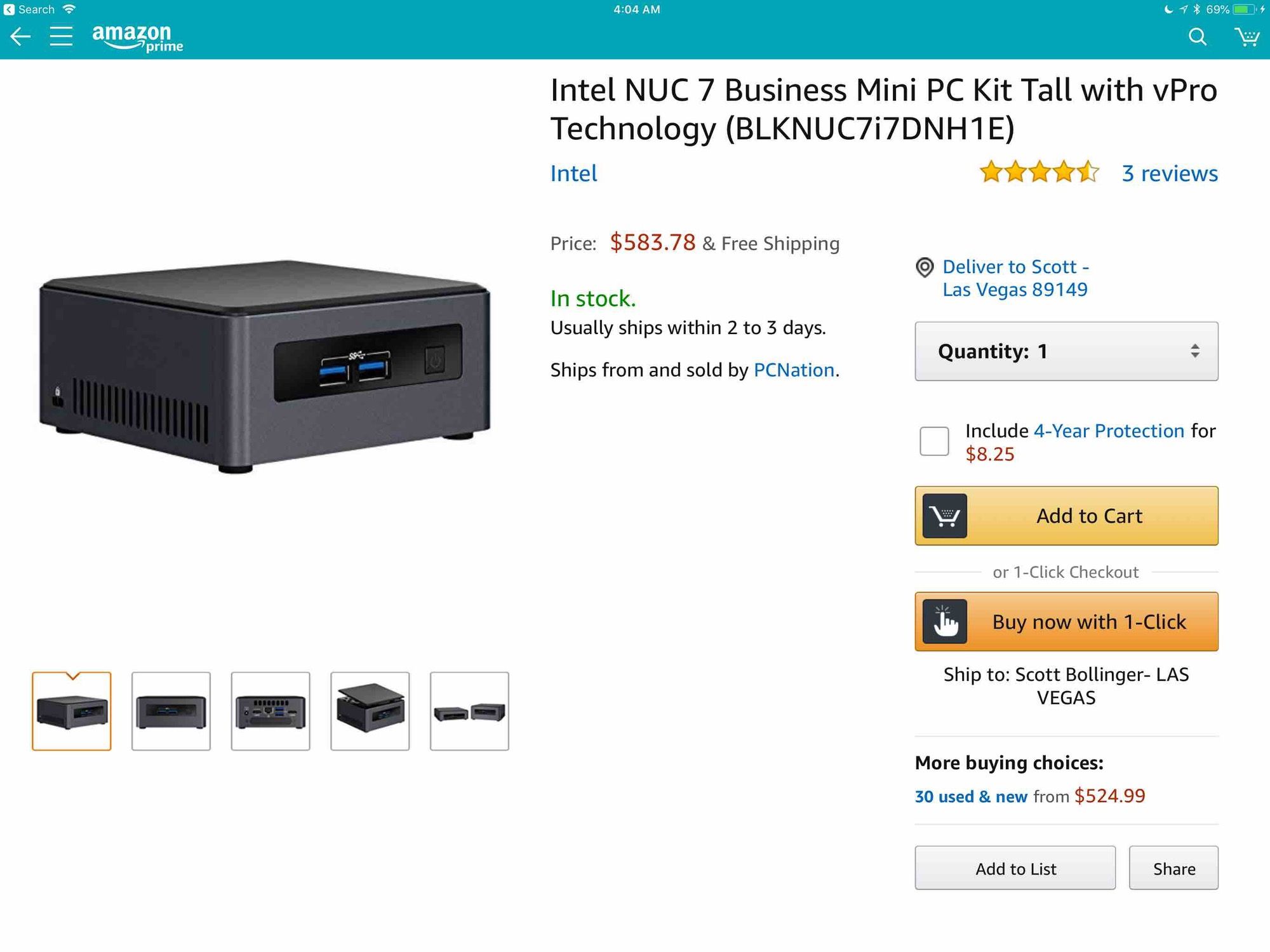The height and width of the screenshot is (952, 1270).
Task: Click Add to Cart button
Action: tap(1066, 516)
